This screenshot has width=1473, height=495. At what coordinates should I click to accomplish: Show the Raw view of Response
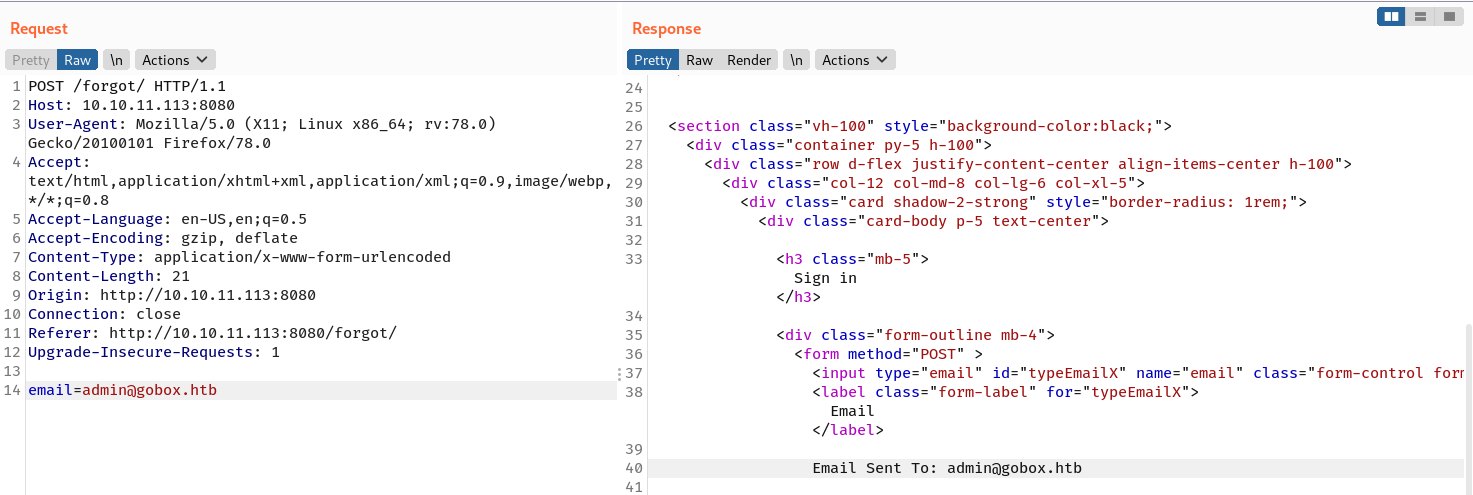click(700, 60)
